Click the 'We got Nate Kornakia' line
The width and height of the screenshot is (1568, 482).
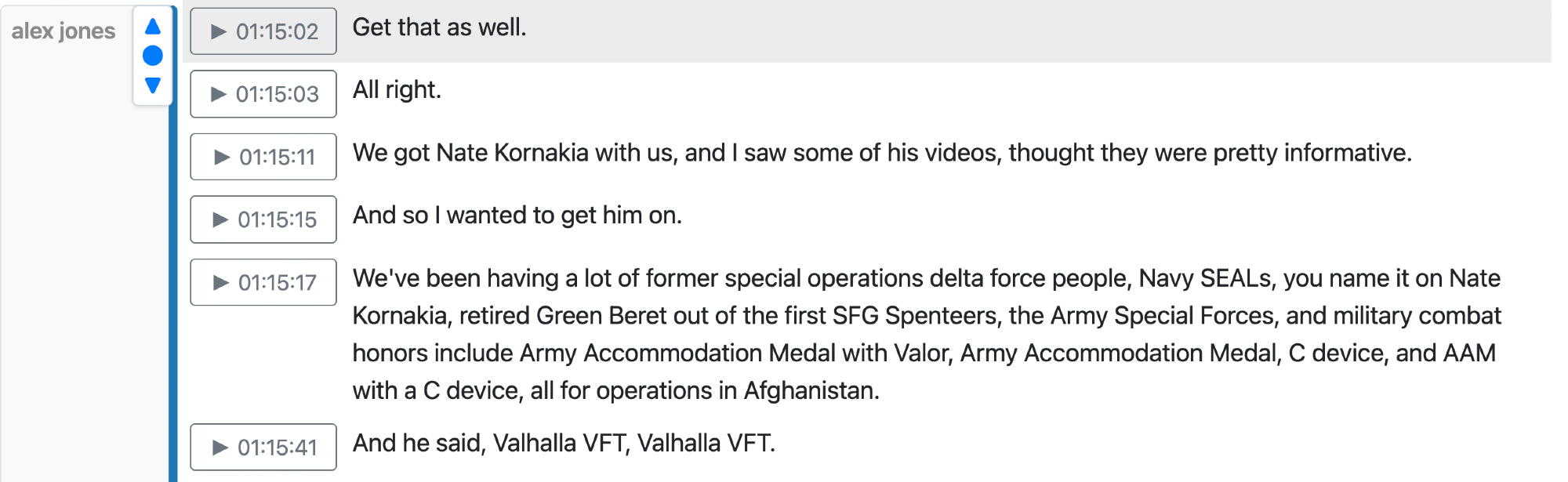(x=881, y=153)
